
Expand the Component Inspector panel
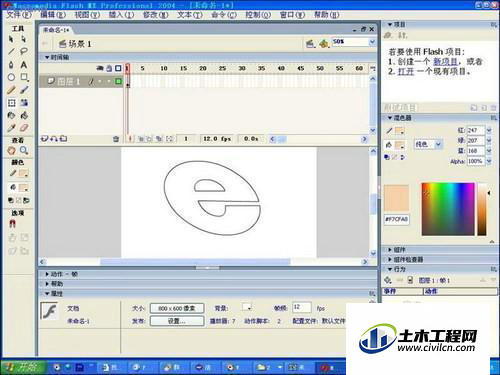(390, 259)
